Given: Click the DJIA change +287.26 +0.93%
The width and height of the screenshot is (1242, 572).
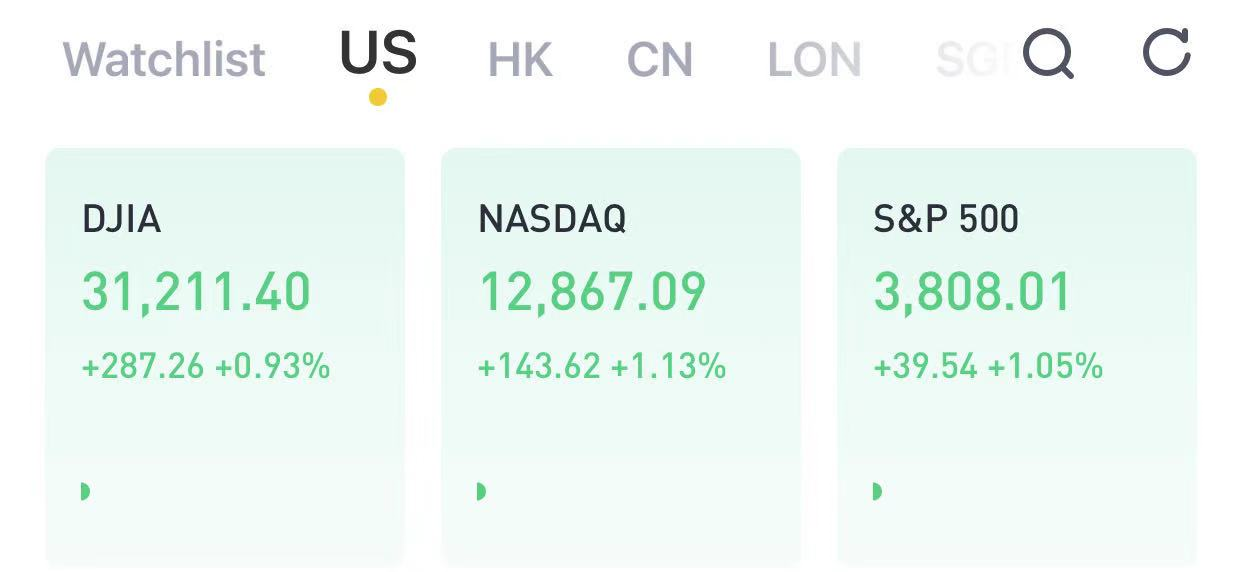Looking at the screenshot, I should coord(206,367).
